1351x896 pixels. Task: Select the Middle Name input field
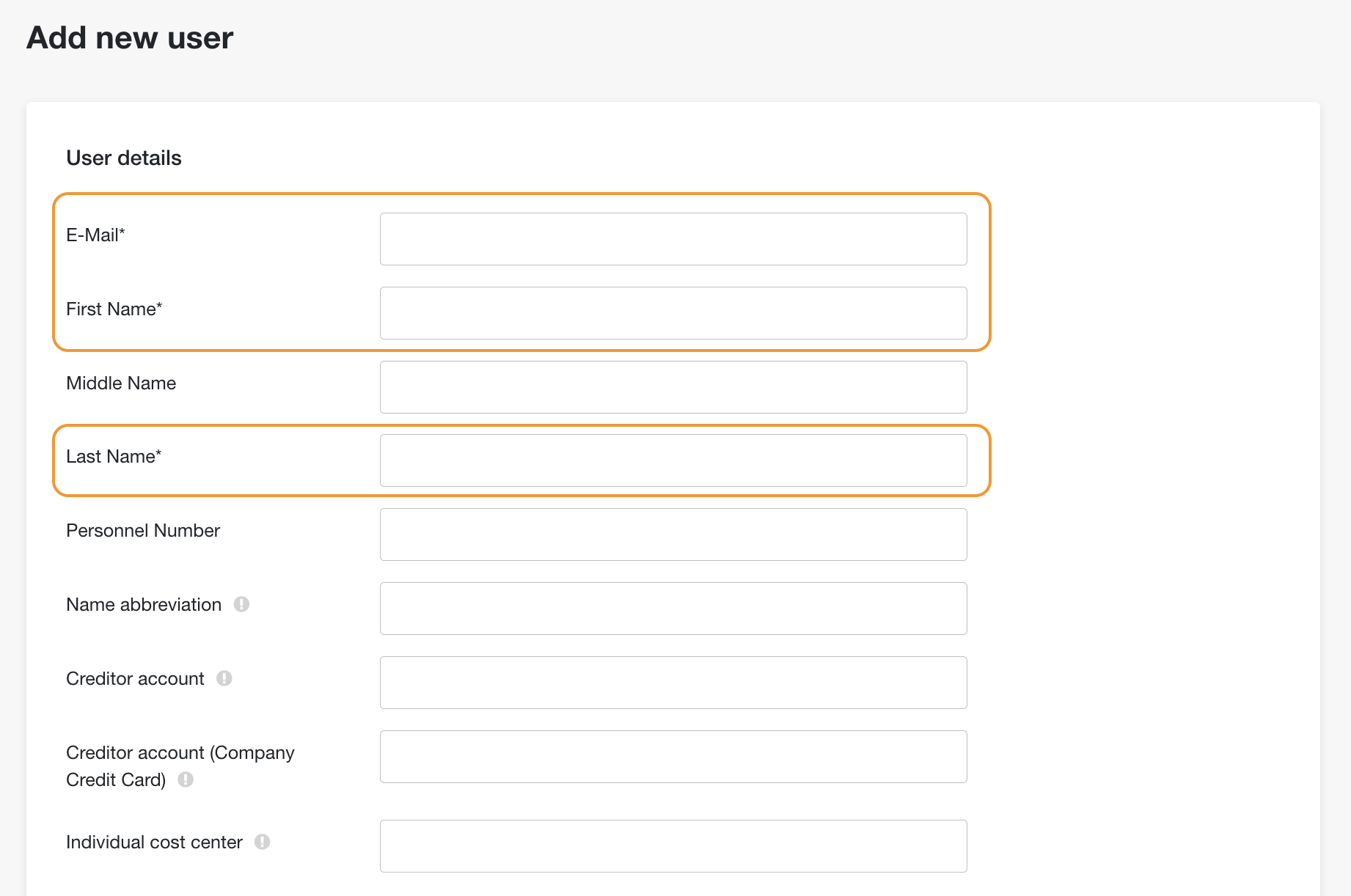[x=673, y=387]
